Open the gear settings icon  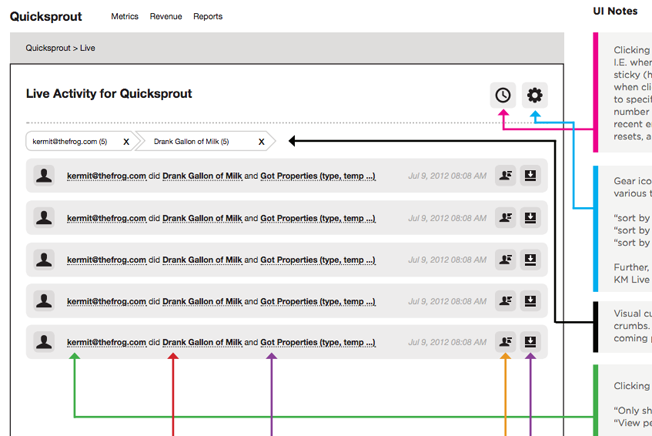pos(535,95)
